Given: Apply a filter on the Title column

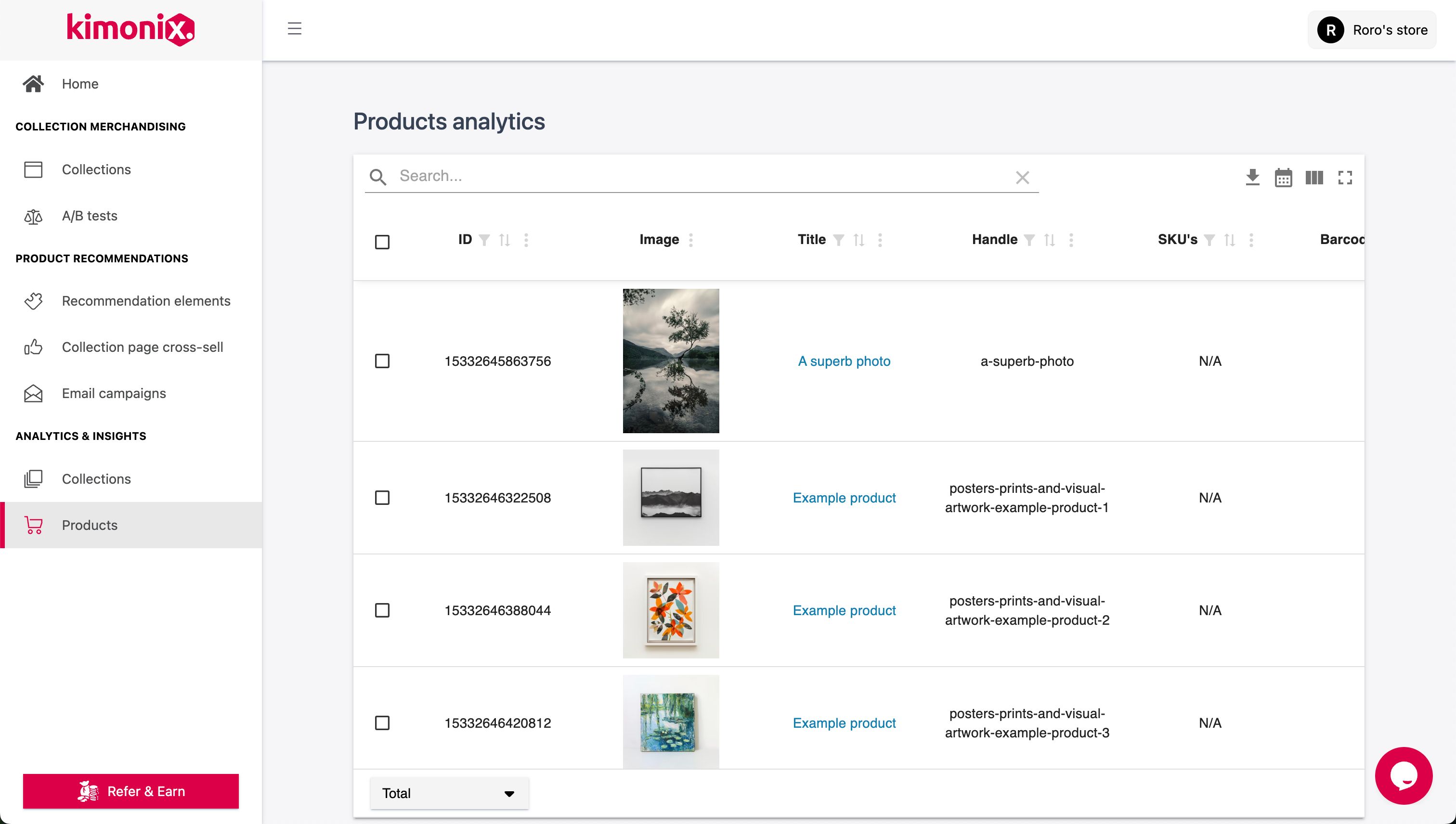Looking at the screenshot, I should (x=839, y=239).
